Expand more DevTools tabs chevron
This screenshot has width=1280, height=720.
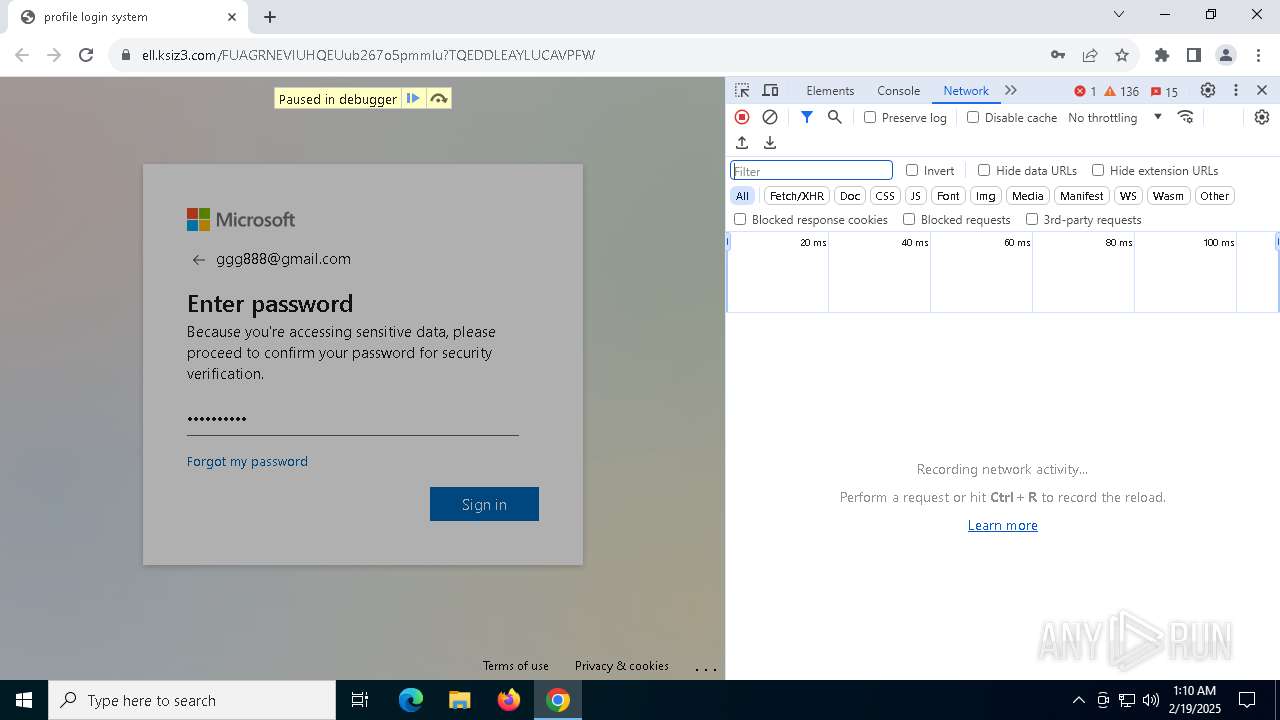1011,90
